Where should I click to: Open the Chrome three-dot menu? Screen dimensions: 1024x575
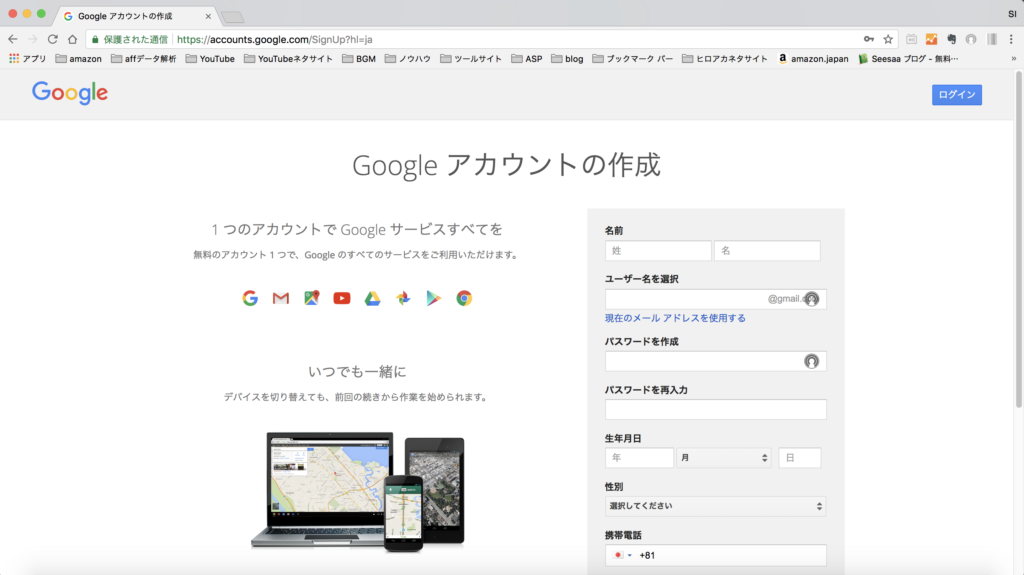point(1011,39)
